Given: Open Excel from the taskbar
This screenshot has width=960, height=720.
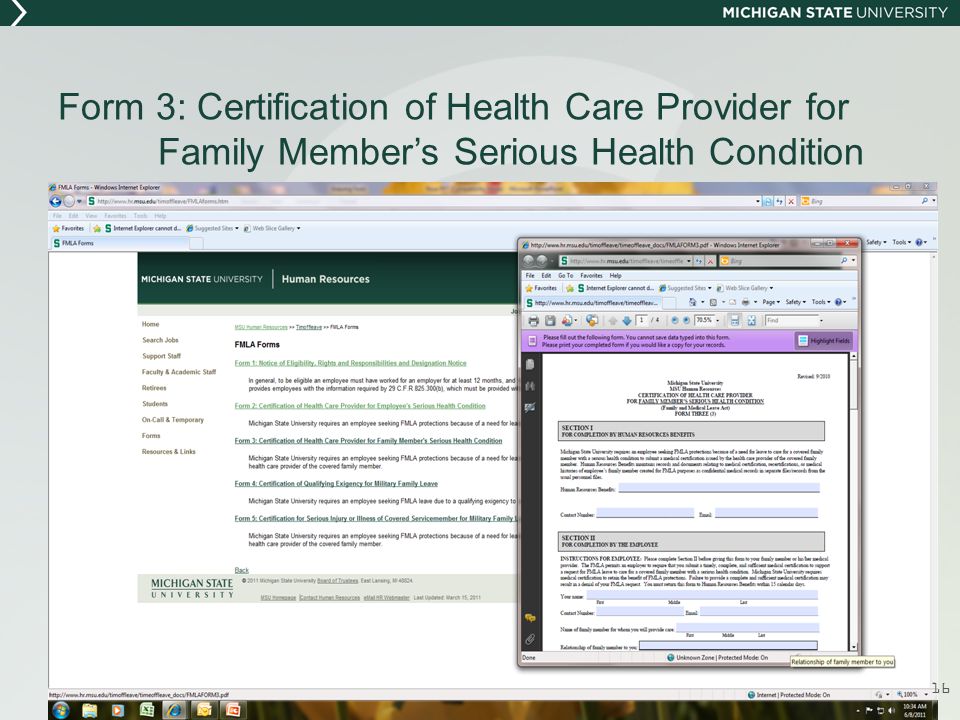Looking at the screenshot, I should 147,710.
